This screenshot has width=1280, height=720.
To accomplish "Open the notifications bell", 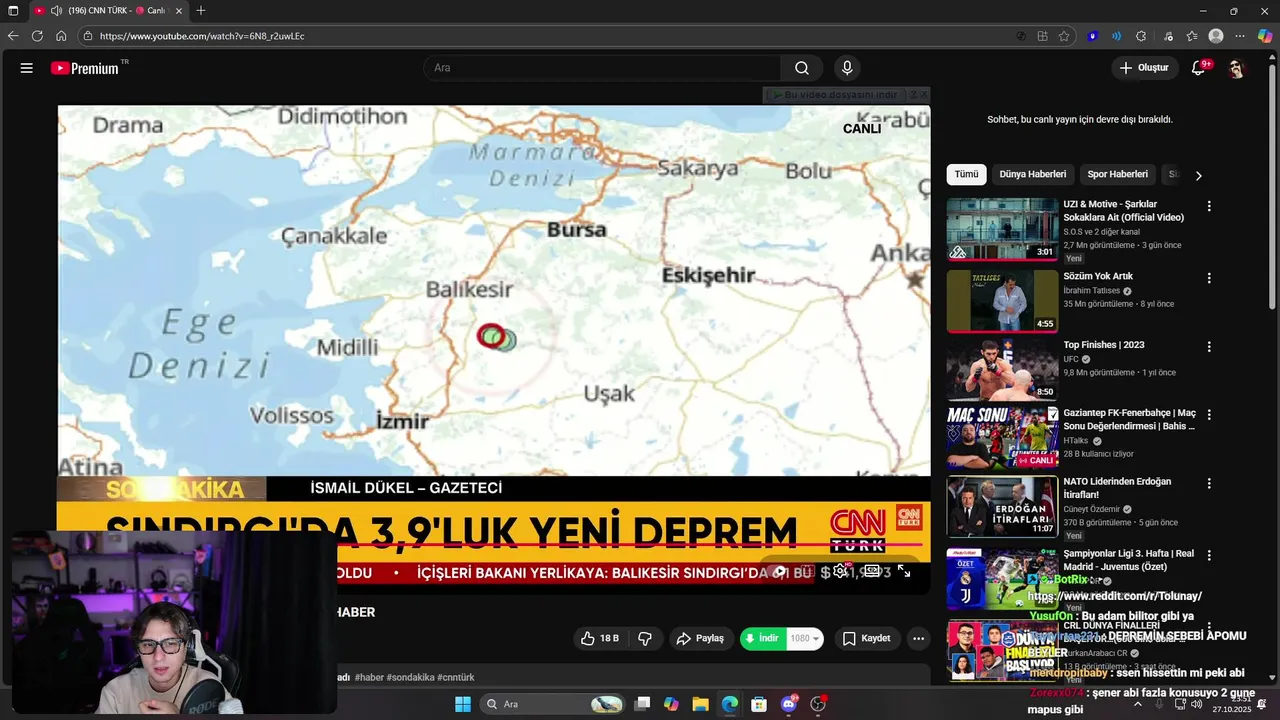I will (1198, 68).
